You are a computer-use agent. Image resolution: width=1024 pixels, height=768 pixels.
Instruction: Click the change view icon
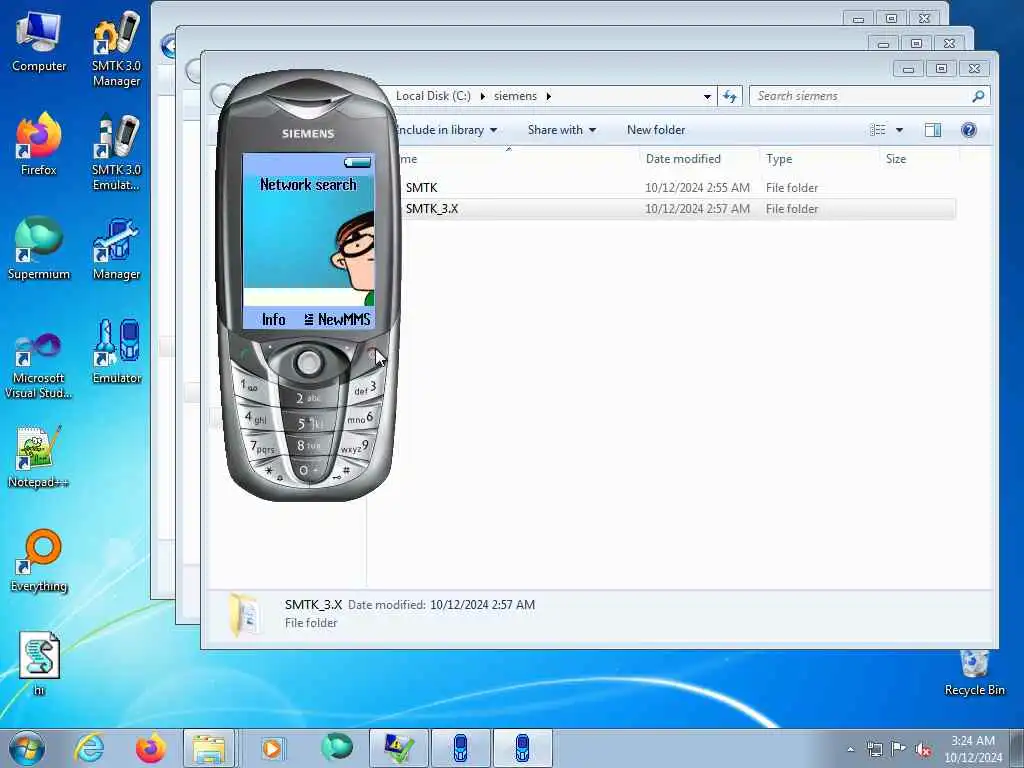[x=878, y=130]
